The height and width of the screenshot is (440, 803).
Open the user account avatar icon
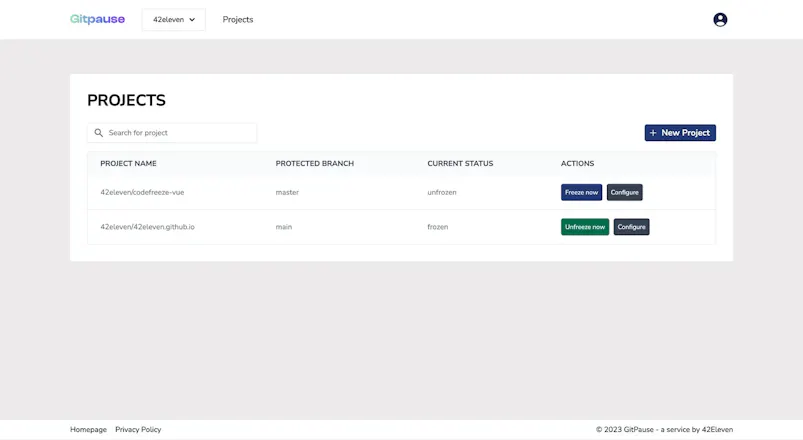[x=720, y=19]
